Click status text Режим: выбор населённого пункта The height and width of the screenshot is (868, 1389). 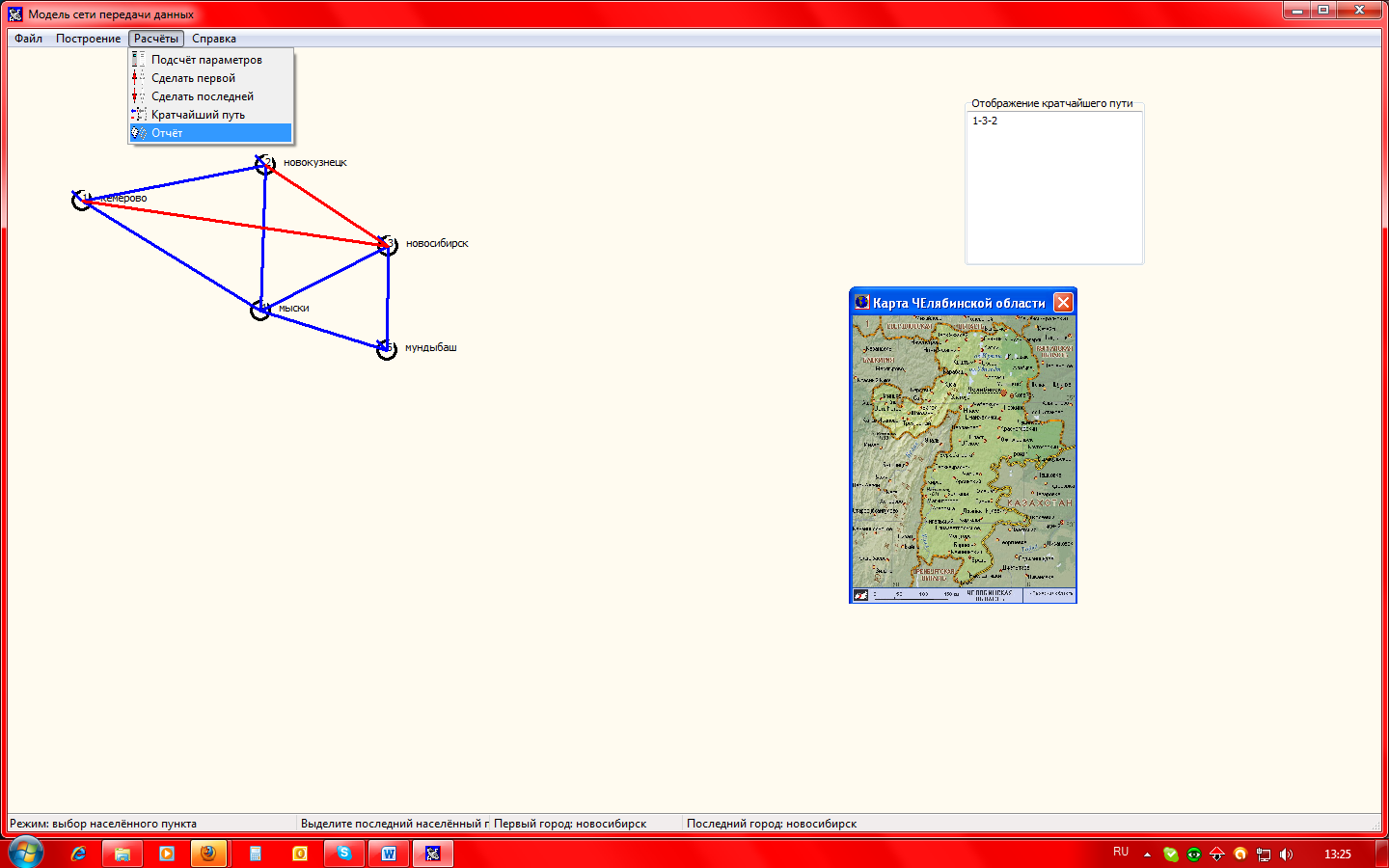point(103,824)
